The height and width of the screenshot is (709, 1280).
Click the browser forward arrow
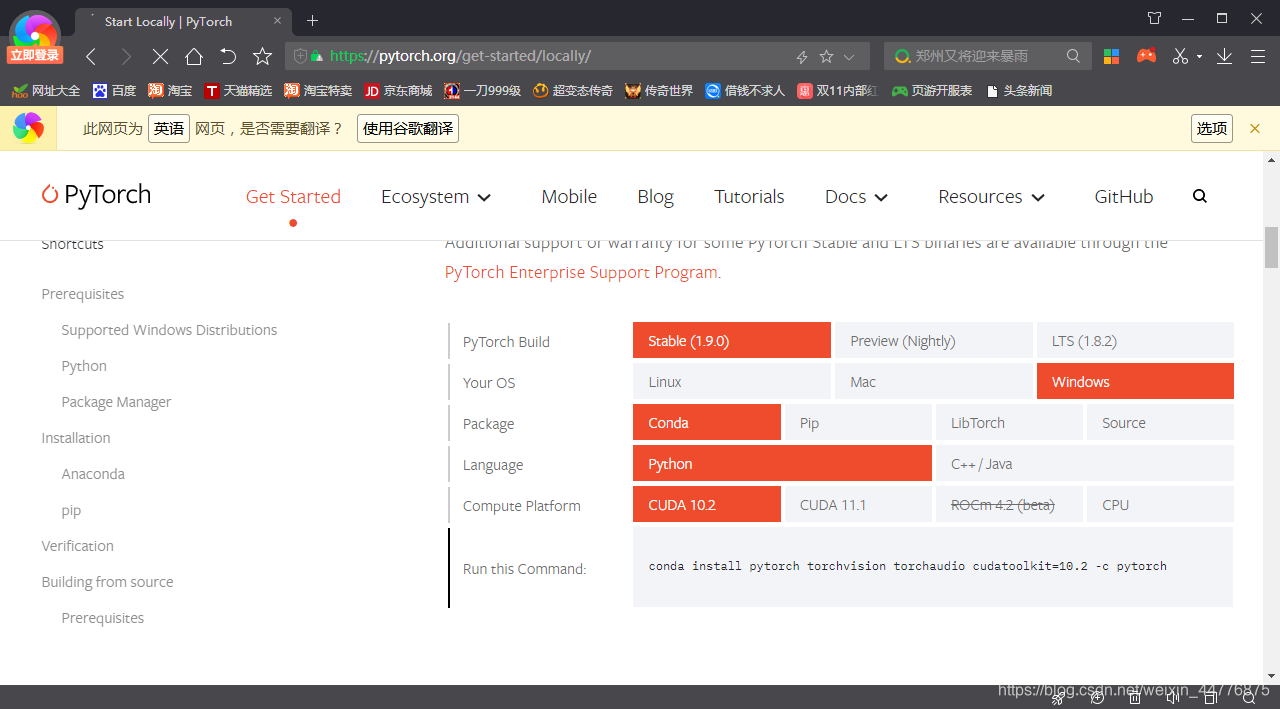click(x=126, y=57)
